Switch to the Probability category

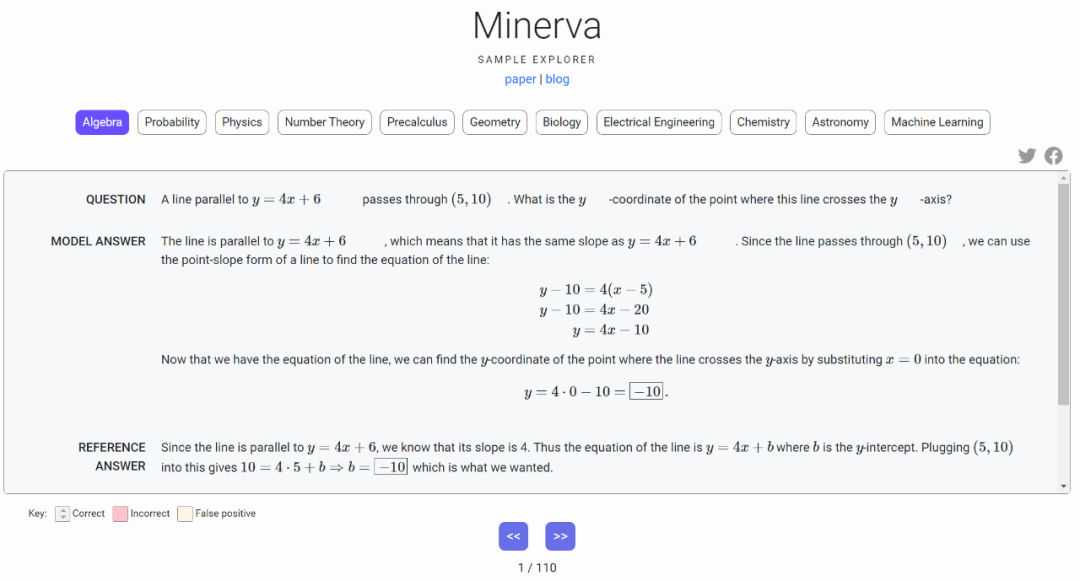click(172, 122)
